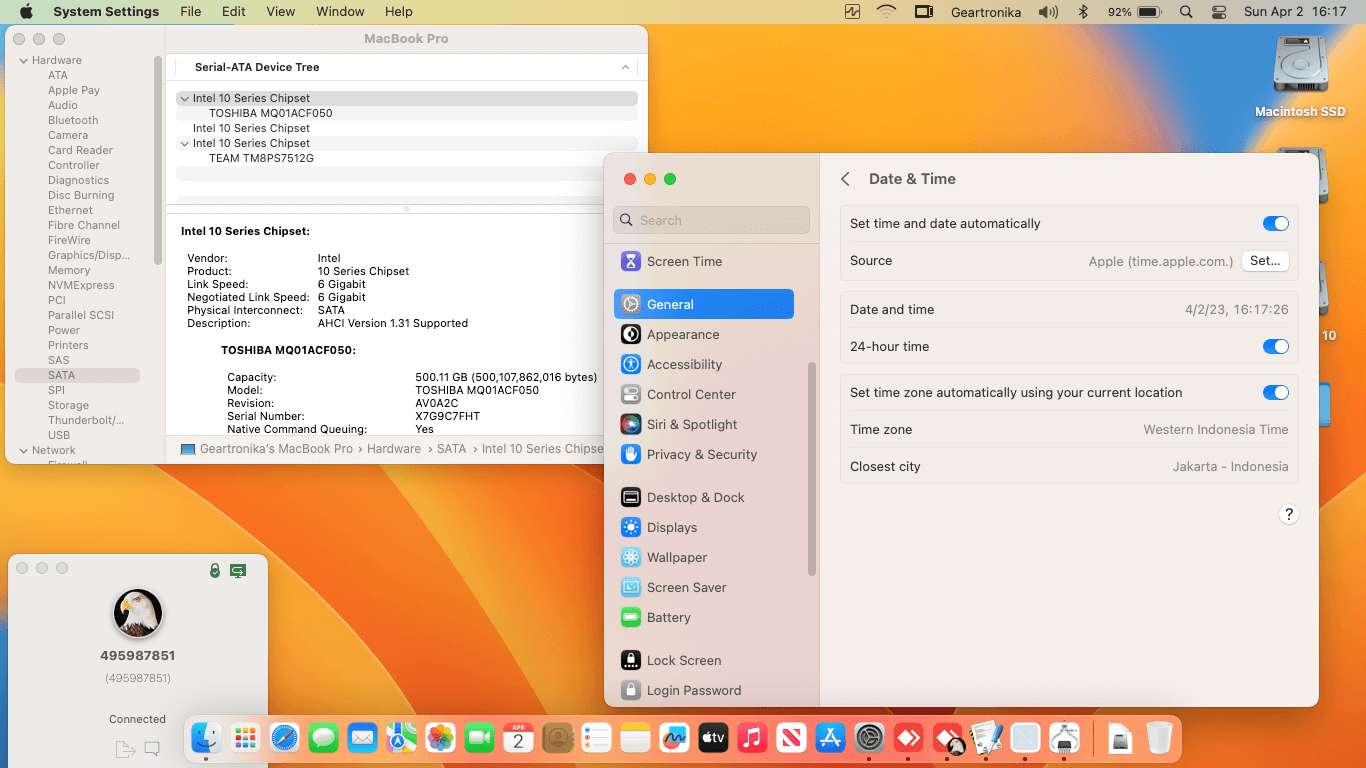Open the View menu
This screenshot has width=1366, height=768.
[x=281, y=12]
